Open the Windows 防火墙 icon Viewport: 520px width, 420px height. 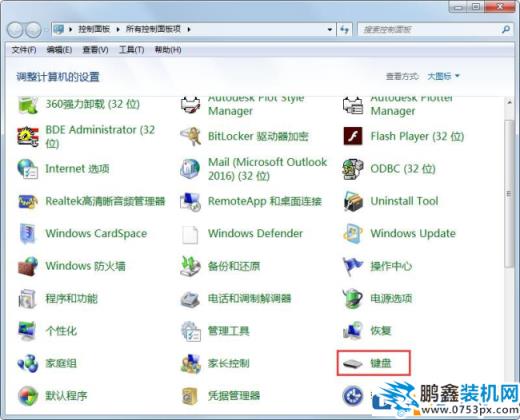pyautogui.click(x=28, y=266)
